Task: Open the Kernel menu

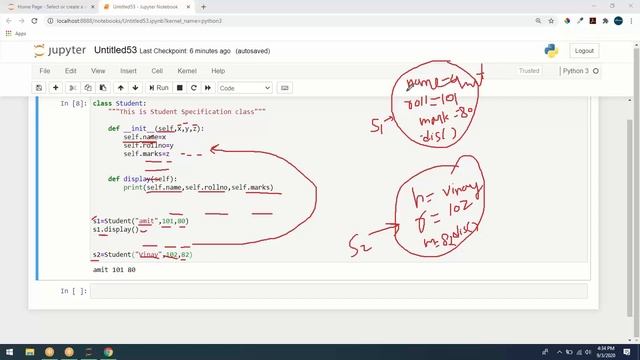Action: coord(187,71)
